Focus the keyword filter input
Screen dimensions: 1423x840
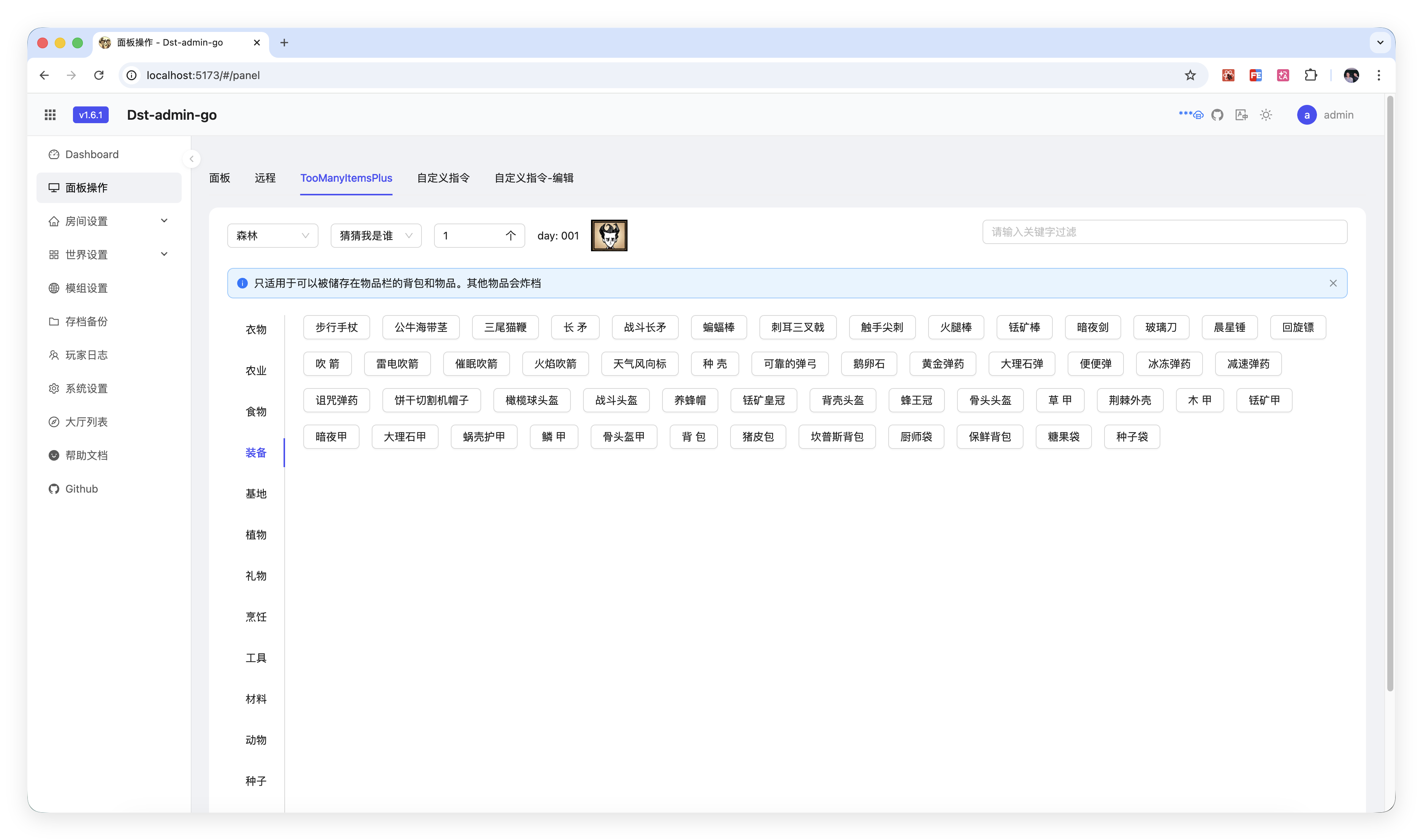[1164, 232]
